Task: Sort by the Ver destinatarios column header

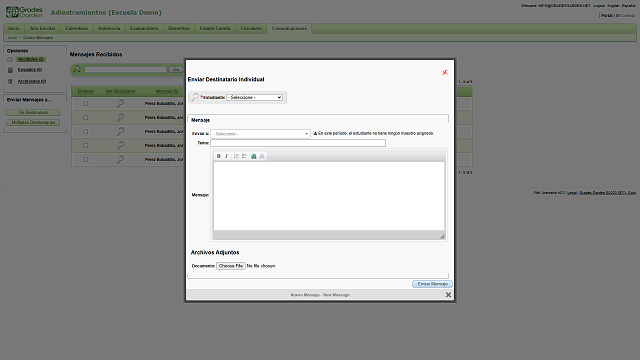Action: (120, 91)
